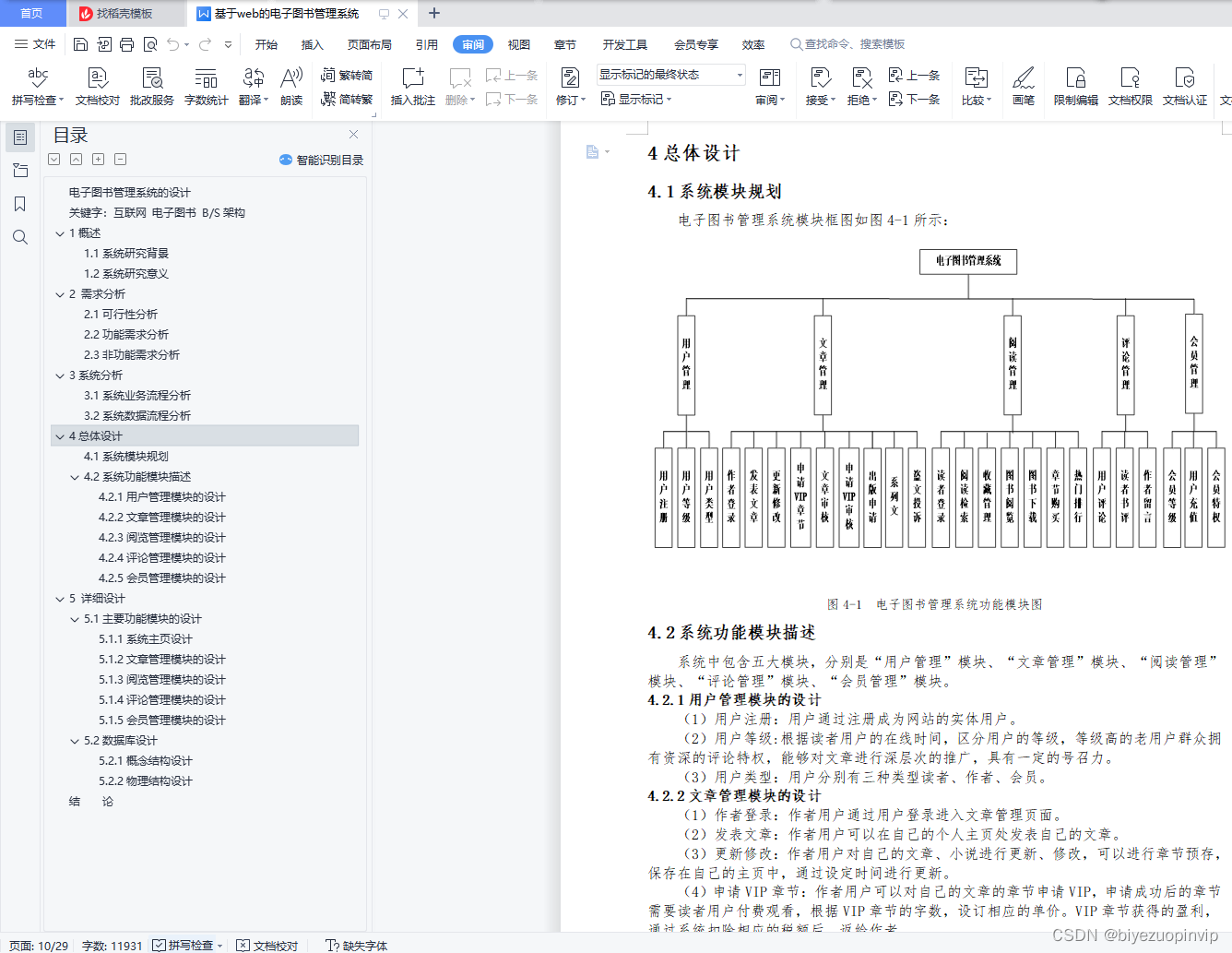Click the bookmark icon in left sidebar

pyautogui.click(x=20, y=204)
